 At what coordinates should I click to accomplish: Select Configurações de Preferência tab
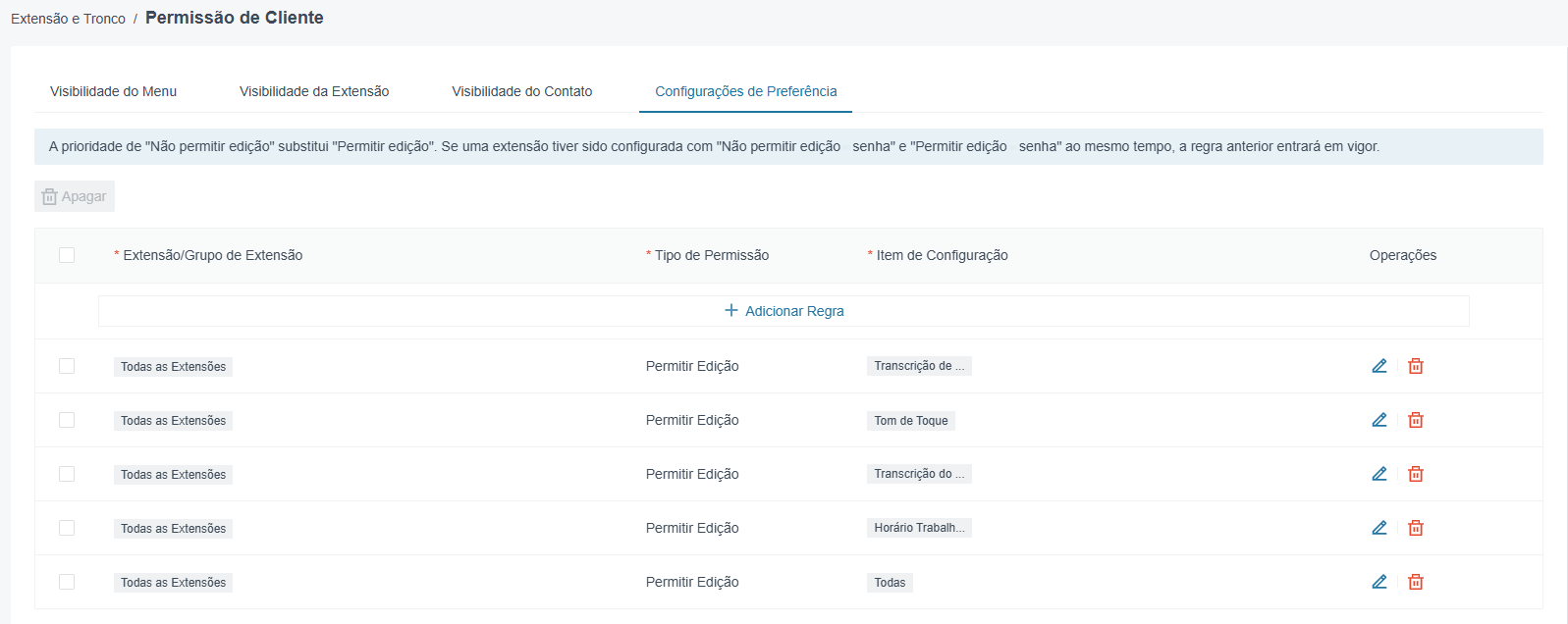[x=746, y=91]
